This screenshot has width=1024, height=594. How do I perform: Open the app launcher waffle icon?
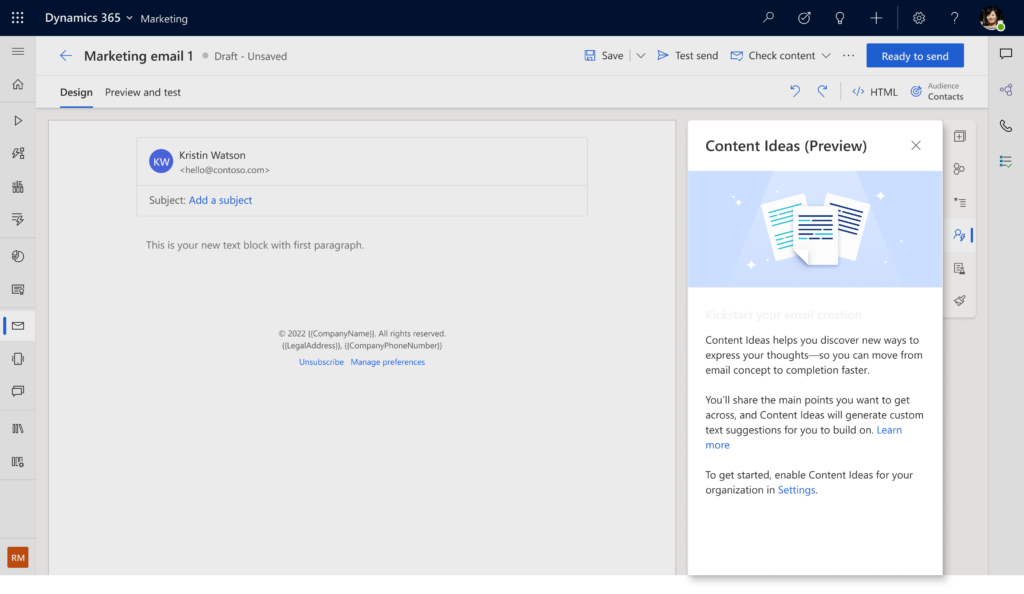17,18
